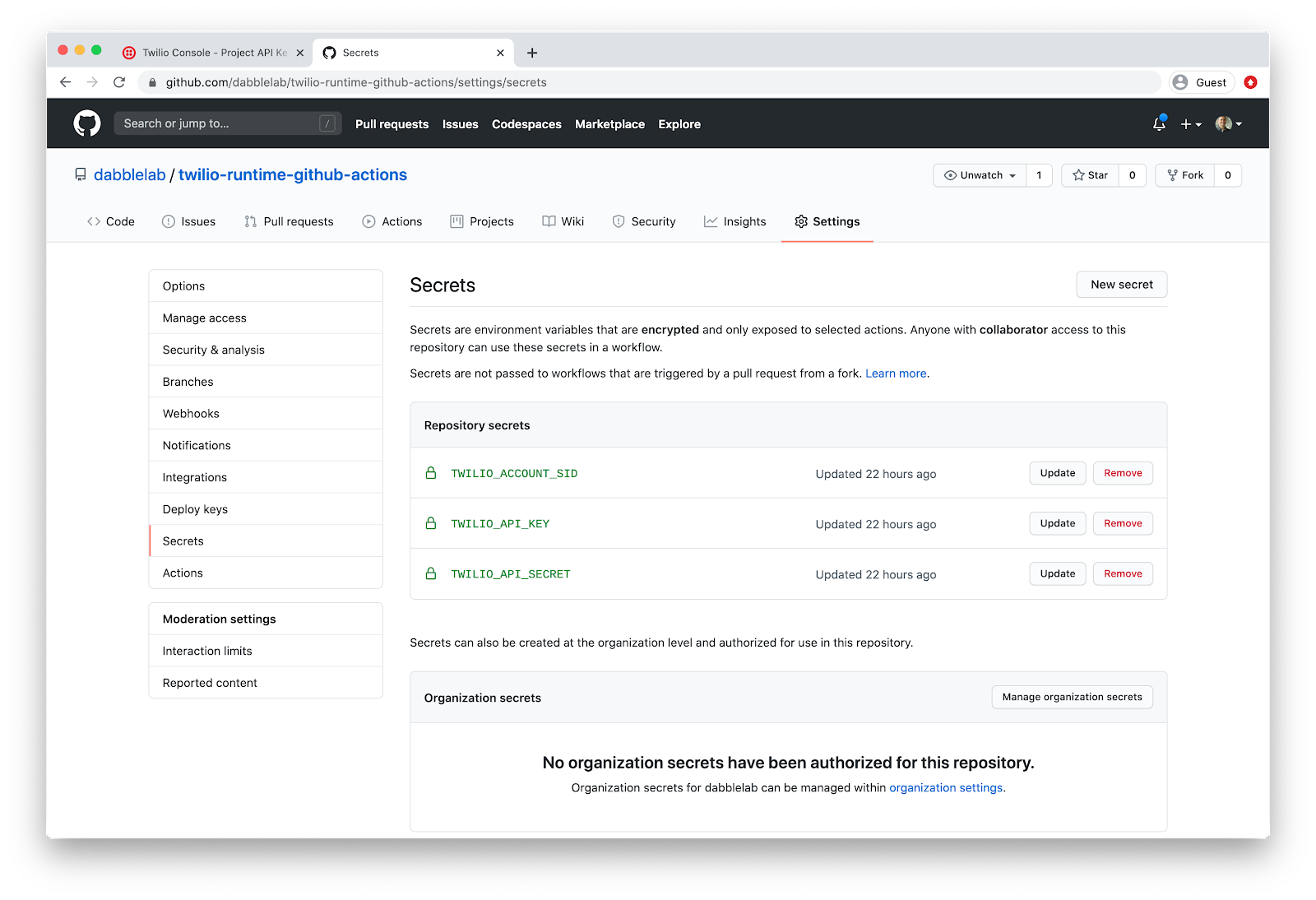Viewport: 1316px width, 900px height.
Task: Follow the Learn more link
Action: click(x=896, y=373)
